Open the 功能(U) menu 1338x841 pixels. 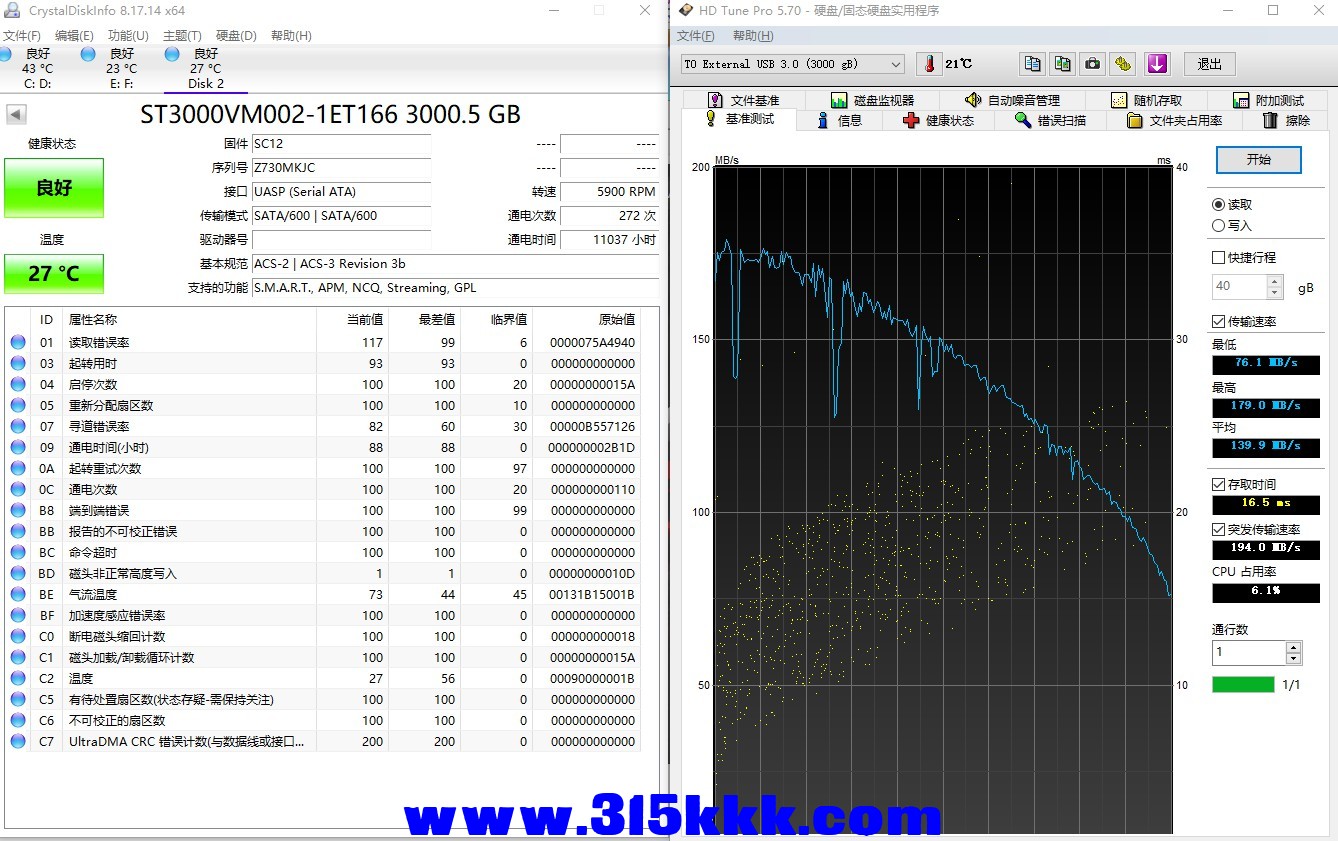point(128,35)
